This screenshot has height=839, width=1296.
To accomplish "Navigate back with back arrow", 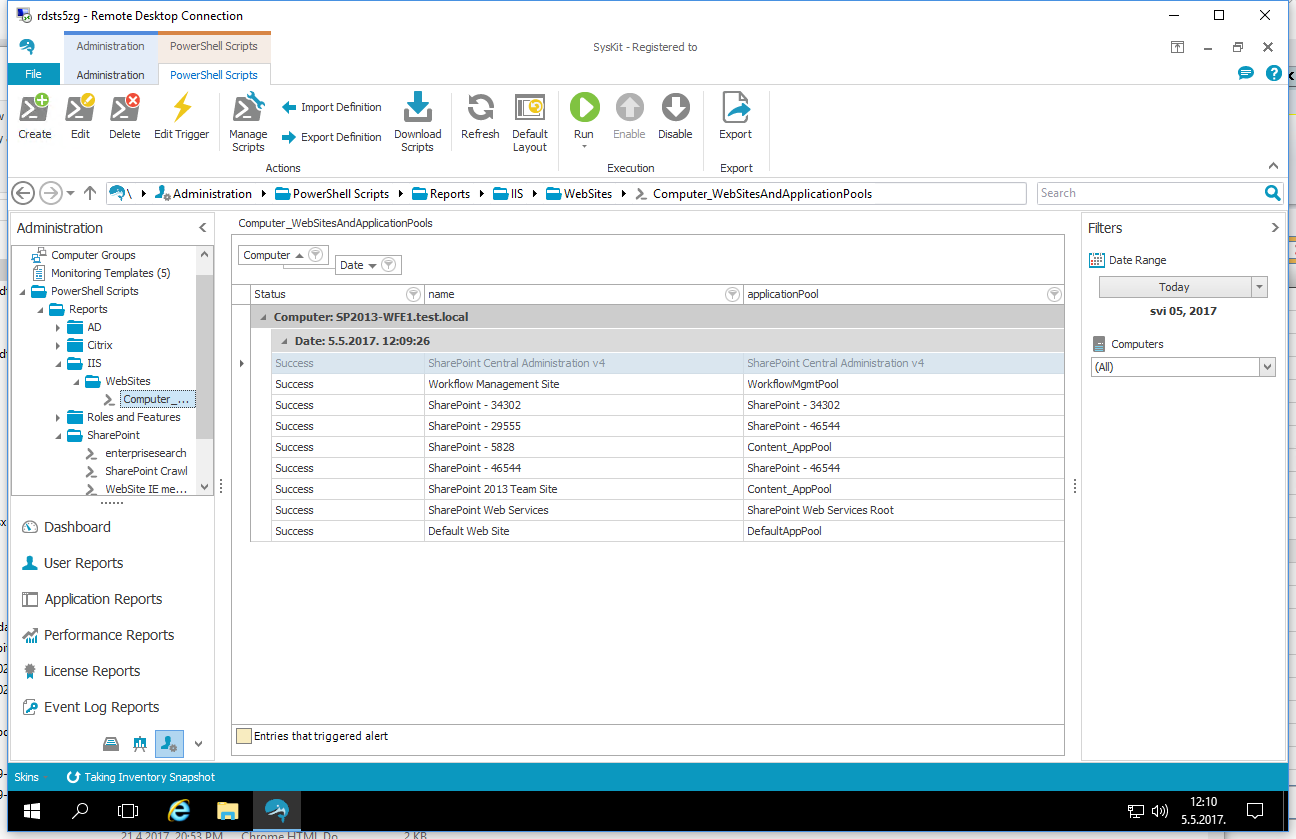I will [x=23, y=193].
